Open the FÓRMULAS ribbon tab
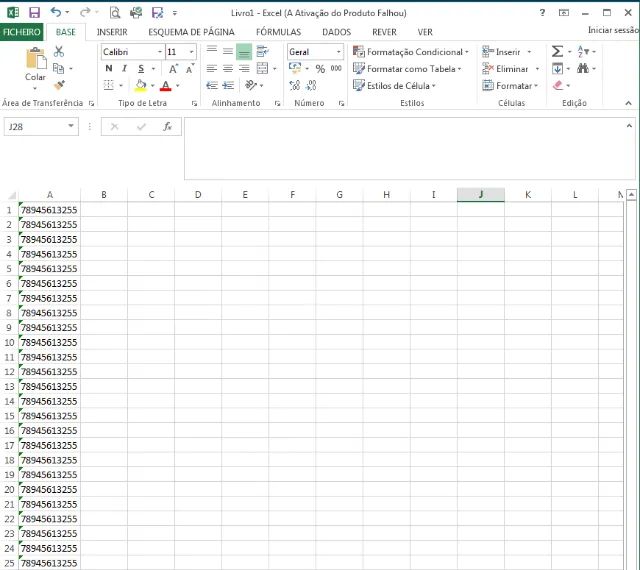This screenshot has height=570, width=640. (278, 32)
